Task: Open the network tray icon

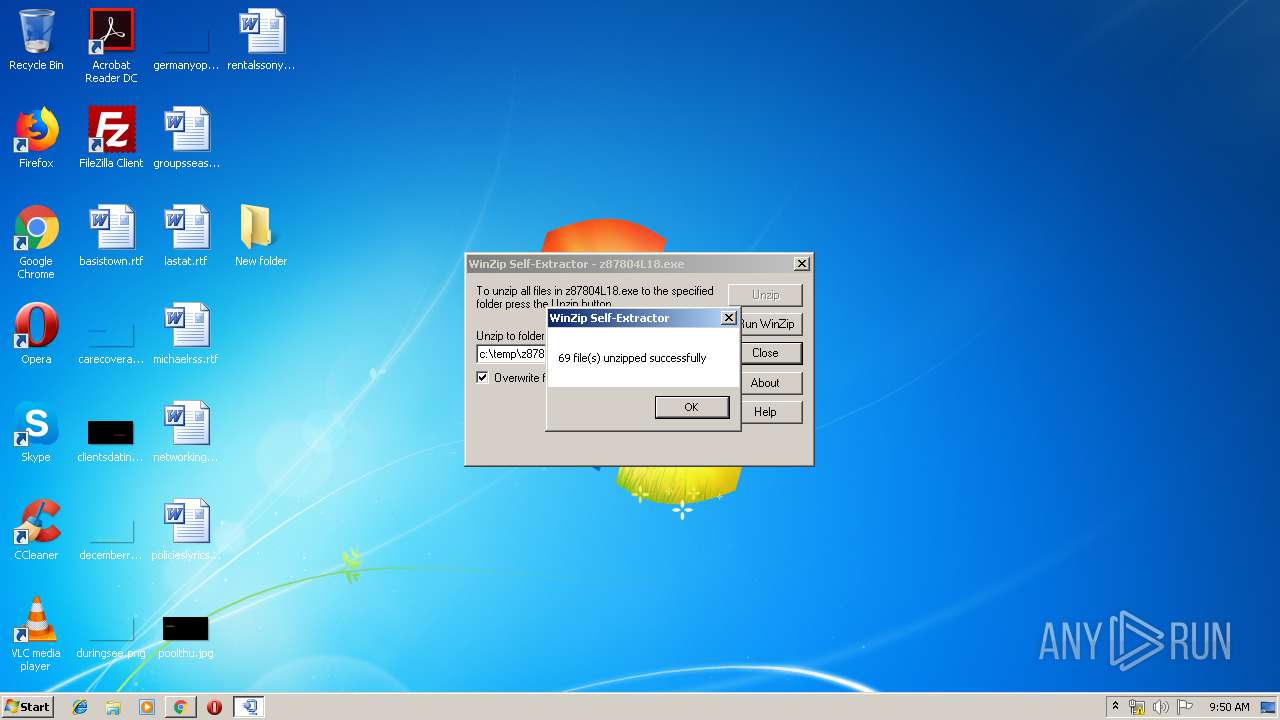Action: click(x=1137, y=707)
